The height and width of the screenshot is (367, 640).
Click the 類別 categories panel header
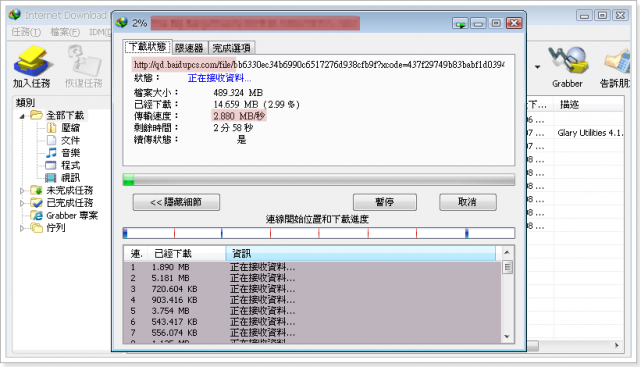click(25, 102)
